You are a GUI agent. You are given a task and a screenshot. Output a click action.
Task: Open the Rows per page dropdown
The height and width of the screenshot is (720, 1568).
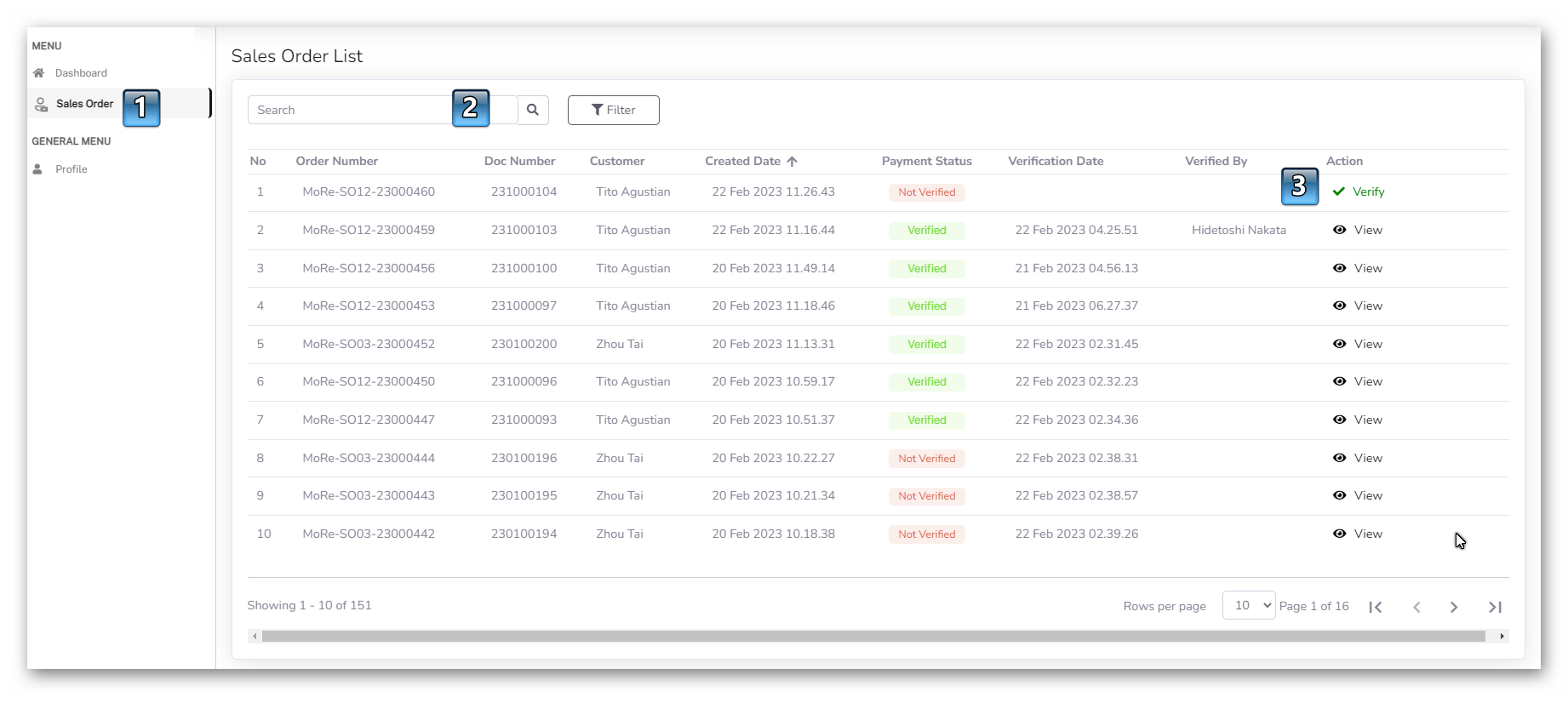pos(1248,605)
